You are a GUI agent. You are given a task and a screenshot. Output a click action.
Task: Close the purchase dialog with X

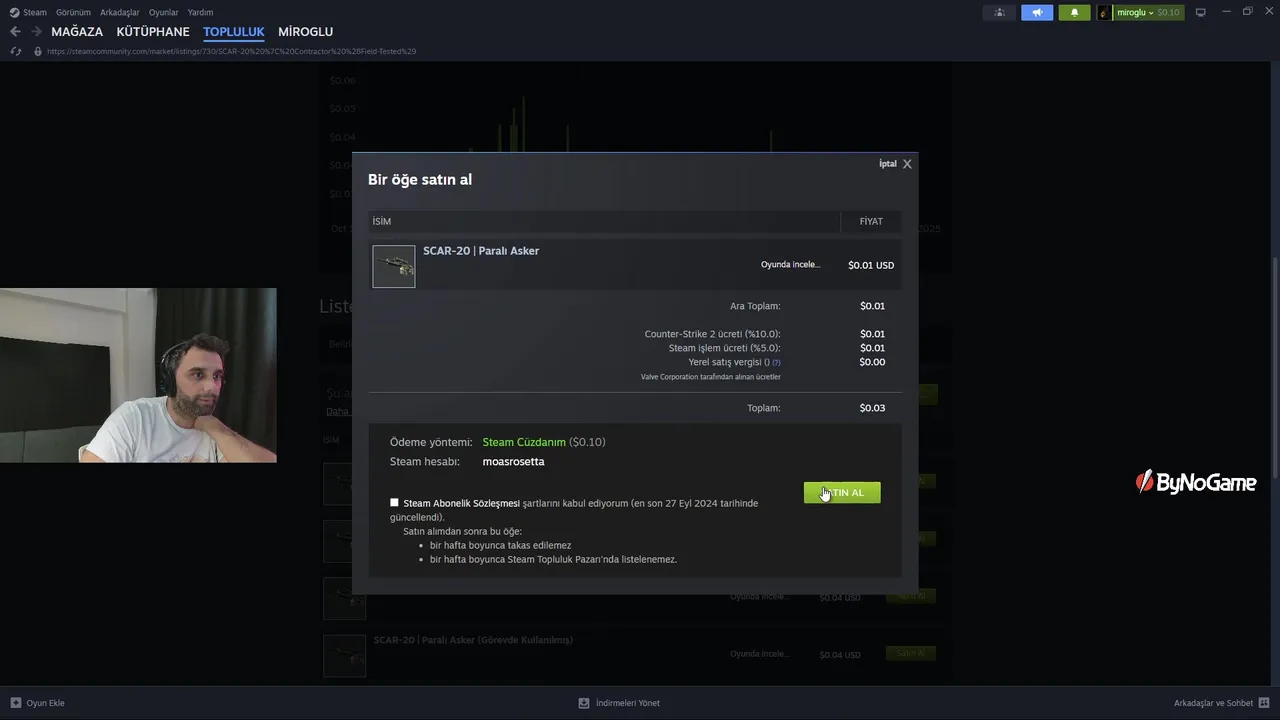(x=907, y=164)
